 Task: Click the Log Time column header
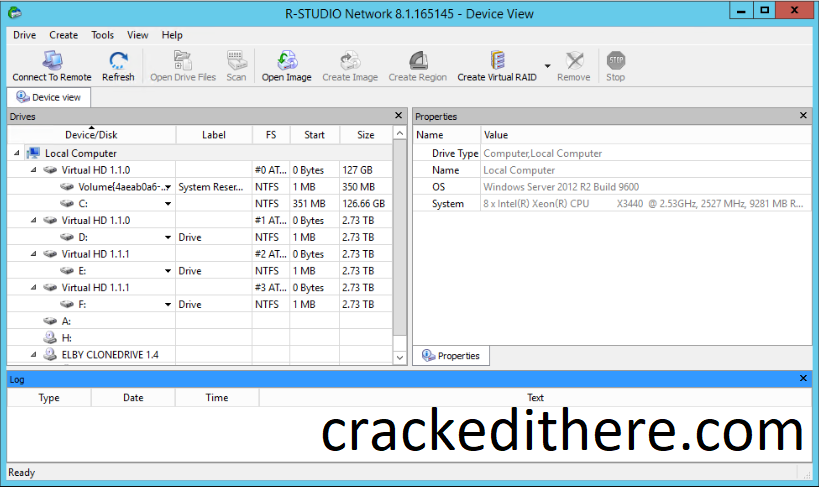[217, 398]
